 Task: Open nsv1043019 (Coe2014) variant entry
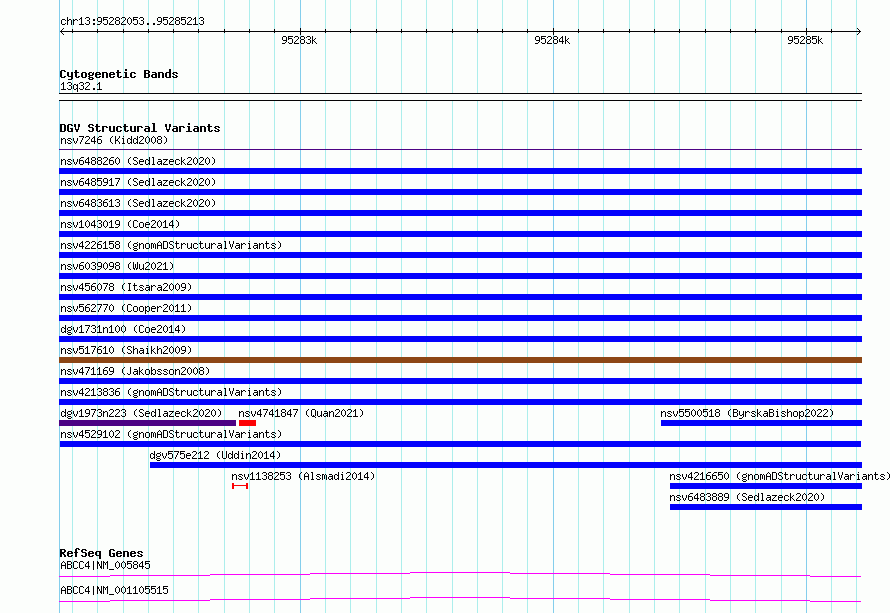click(x=120, y=224)
